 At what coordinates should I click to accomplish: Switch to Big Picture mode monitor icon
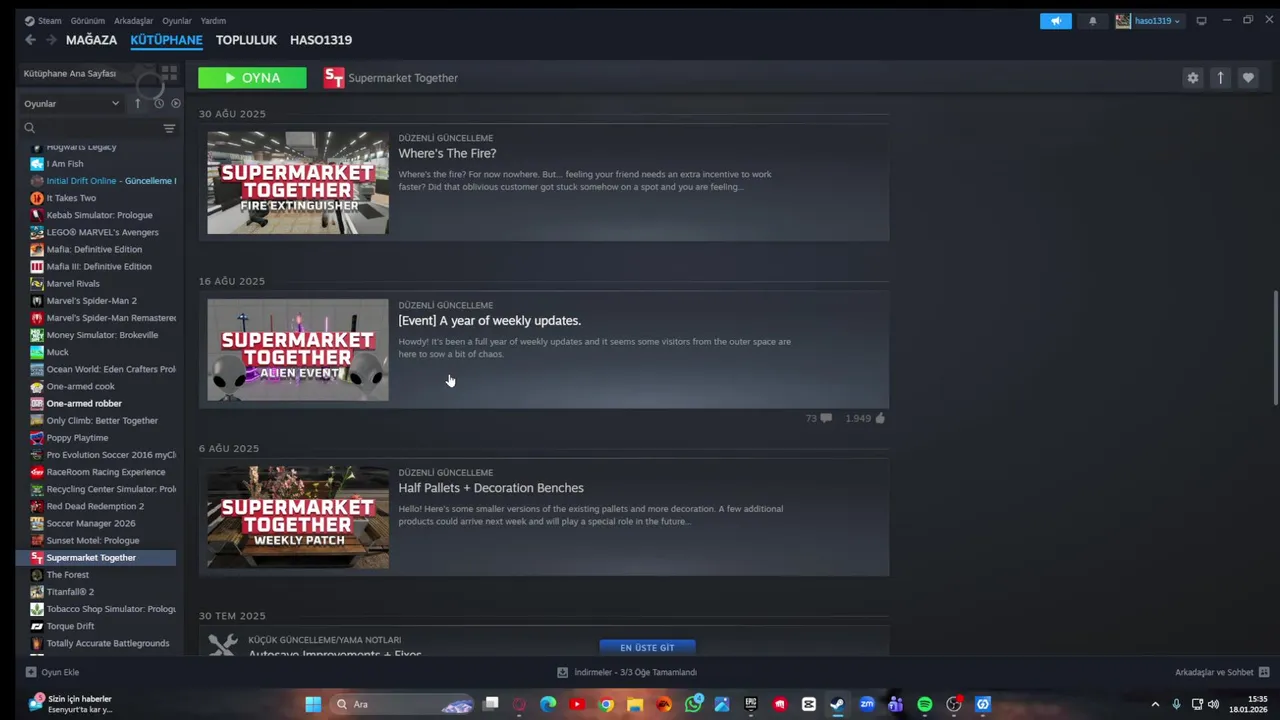pyautogui.click(x=1201, y=21)
